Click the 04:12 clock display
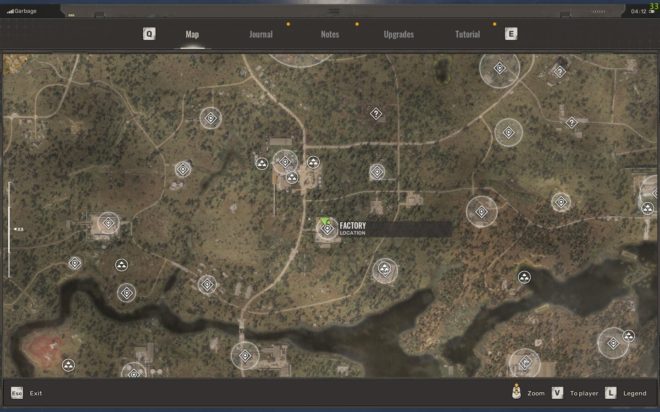Screen dimensions: 660x412 pyautogui.click(x=638, y=11)
